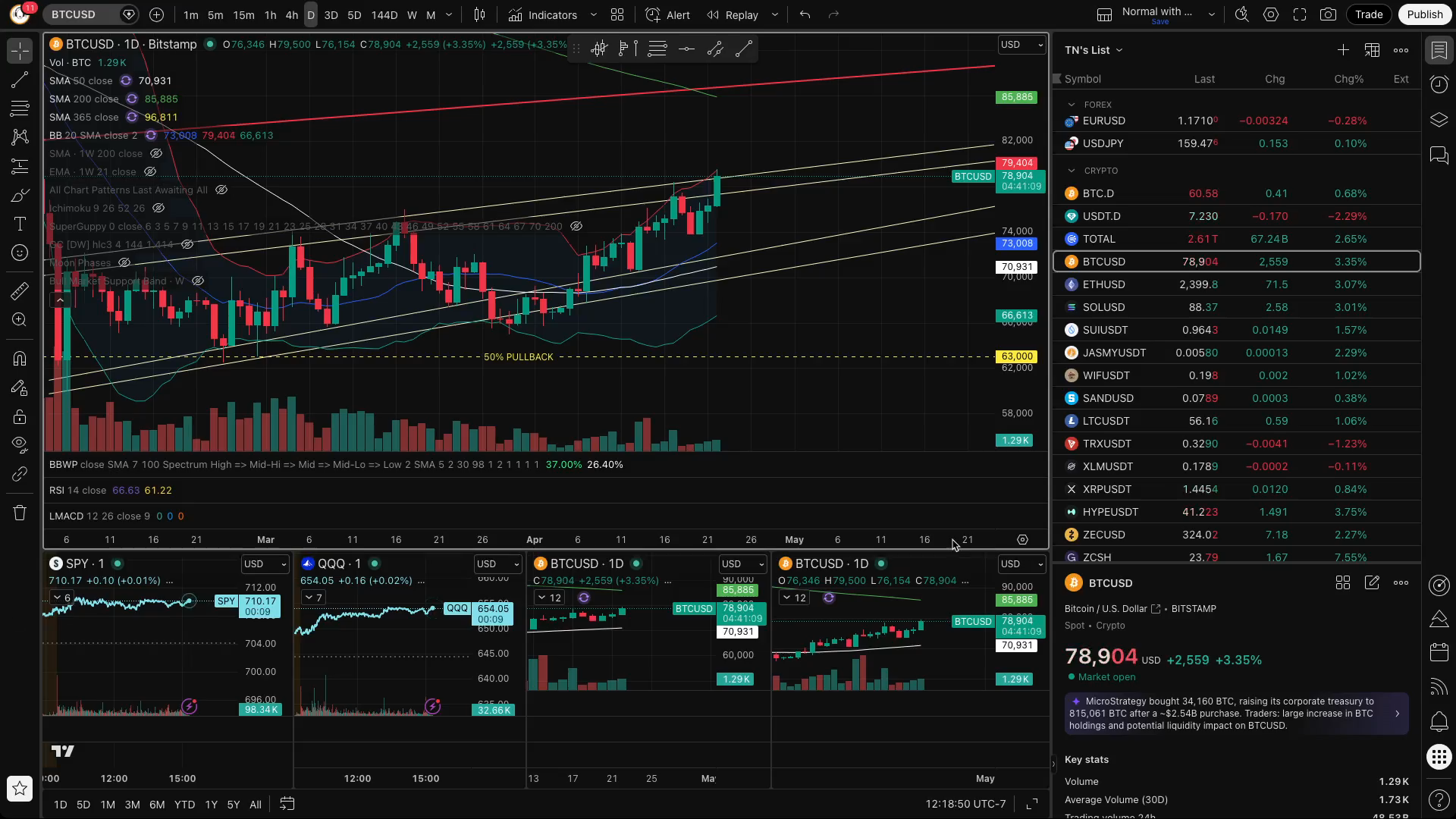The width and height of the screenshot is (1456, 819).
Task: Click the Publish button
Action: [1424, 14]
